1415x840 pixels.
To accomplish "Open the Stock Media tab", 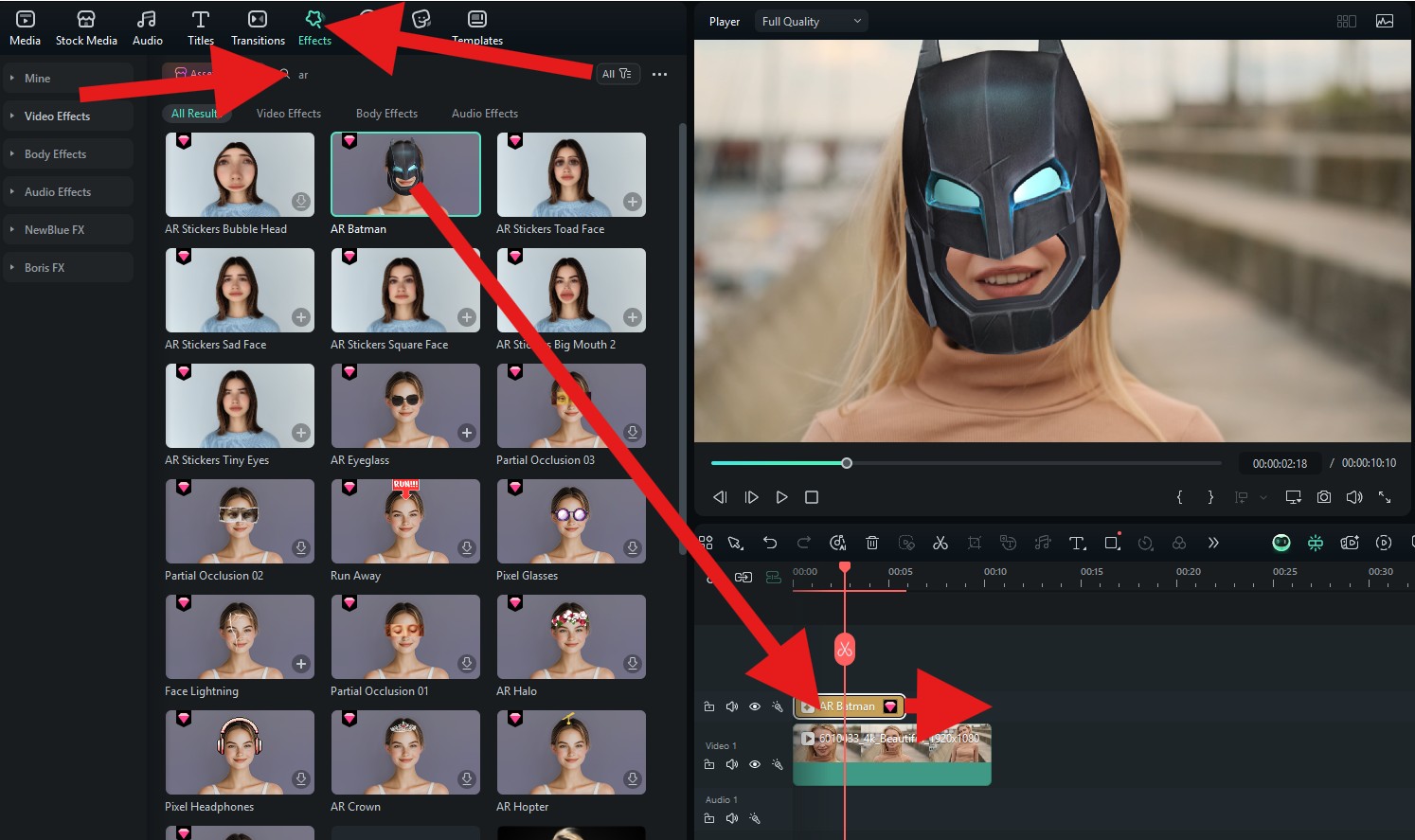I will coord(86,27).
